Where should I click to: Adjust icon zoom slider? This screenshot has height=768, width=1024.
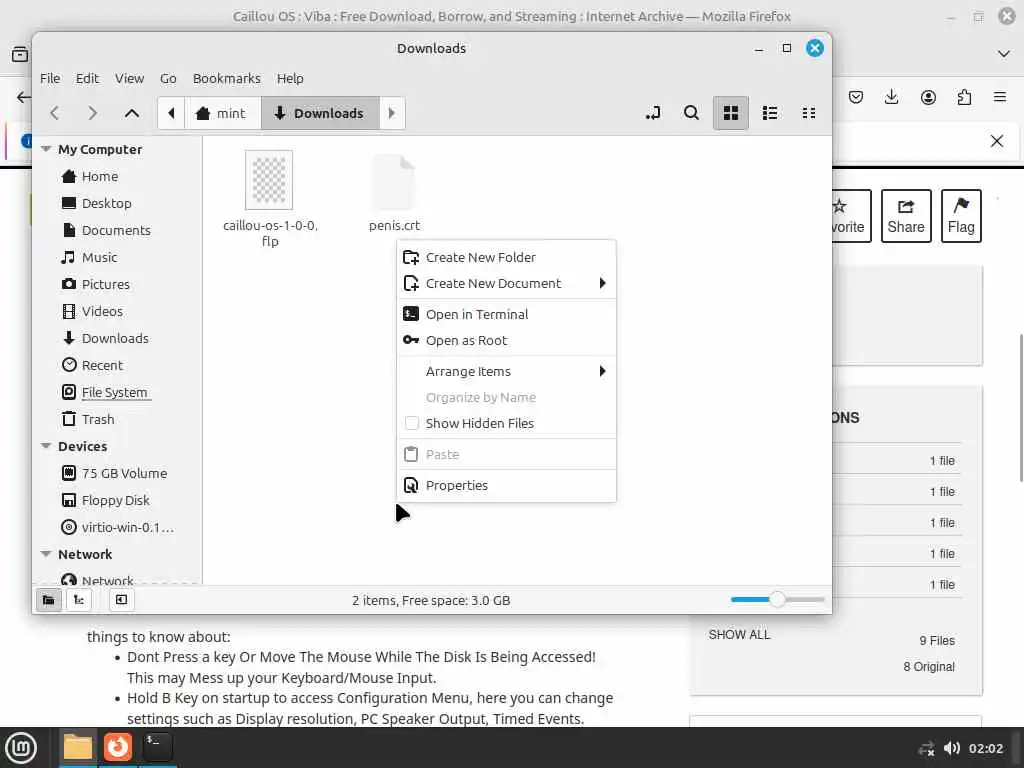pos(776,599)
